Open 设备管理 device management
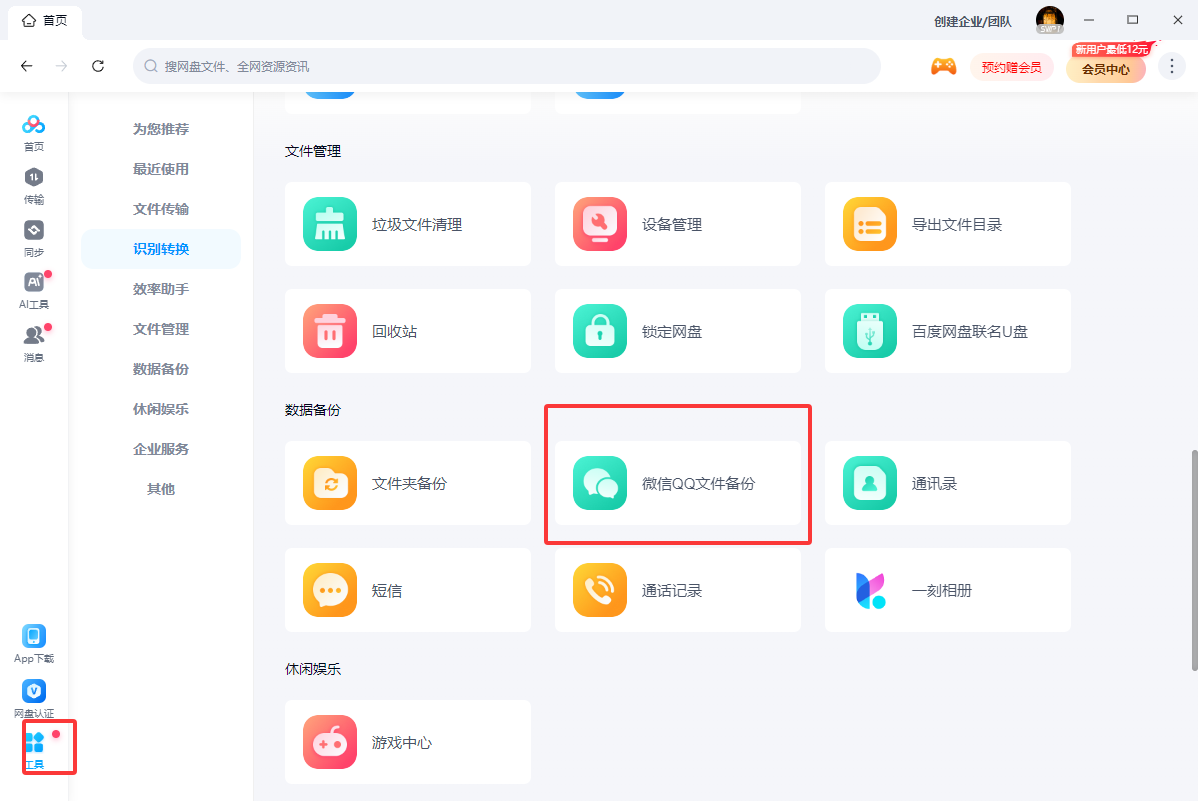 pos(677,223)
